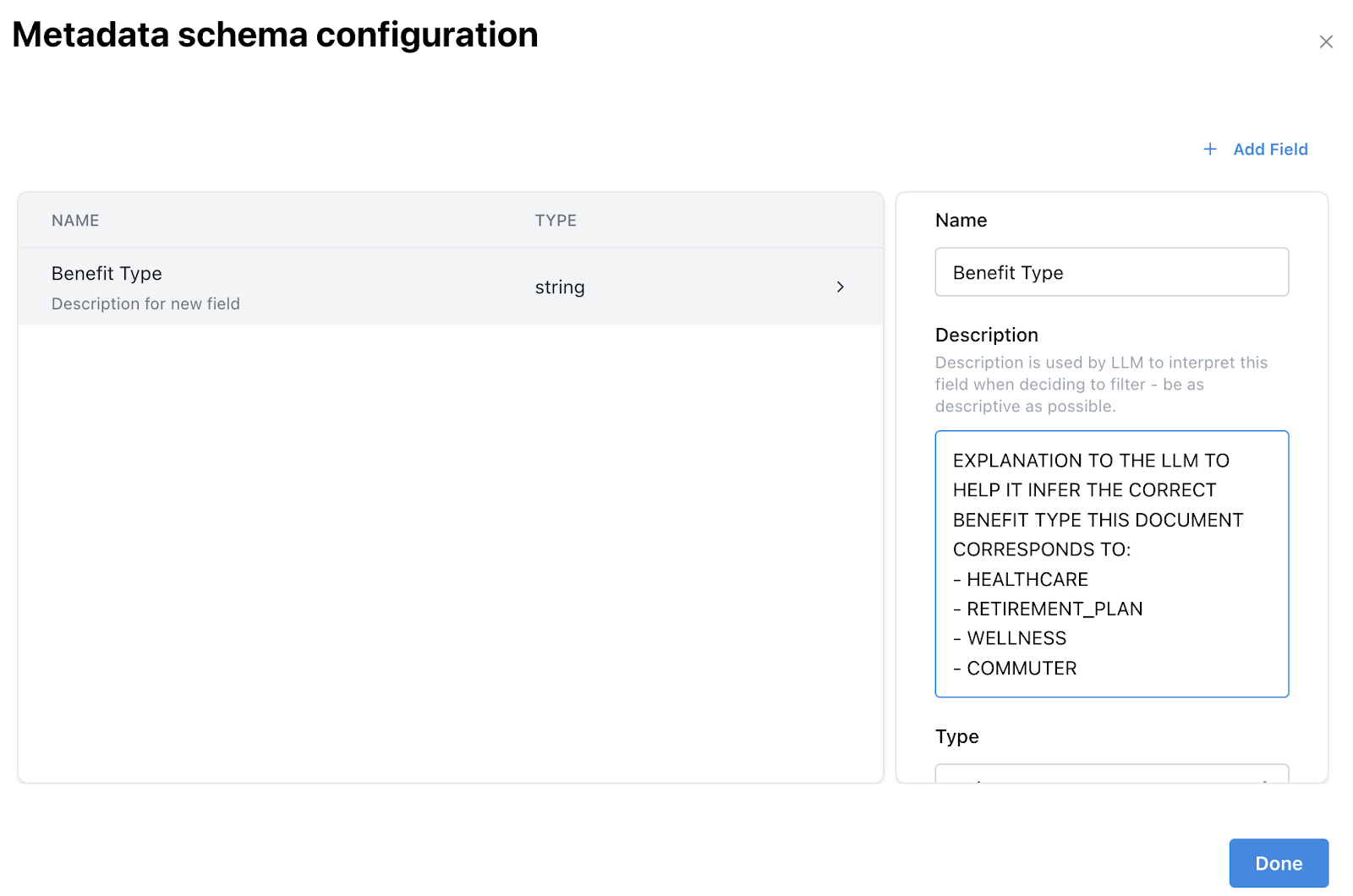Image resolution: width=1353 pixels, height=896 pixels.
Task: Click the Description field label
Action: pyautogui.click(x=986, y=336)
